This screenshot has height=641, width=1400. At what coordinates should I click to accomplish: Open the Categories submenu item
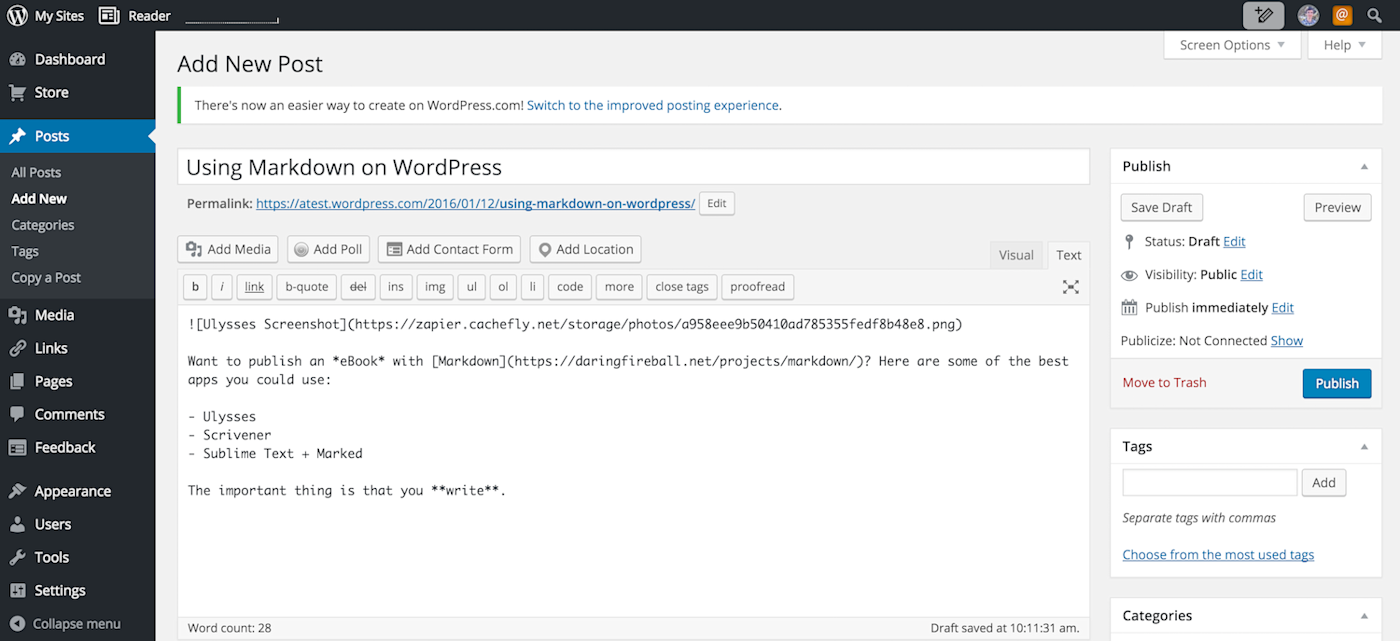(x=43, y=225)
